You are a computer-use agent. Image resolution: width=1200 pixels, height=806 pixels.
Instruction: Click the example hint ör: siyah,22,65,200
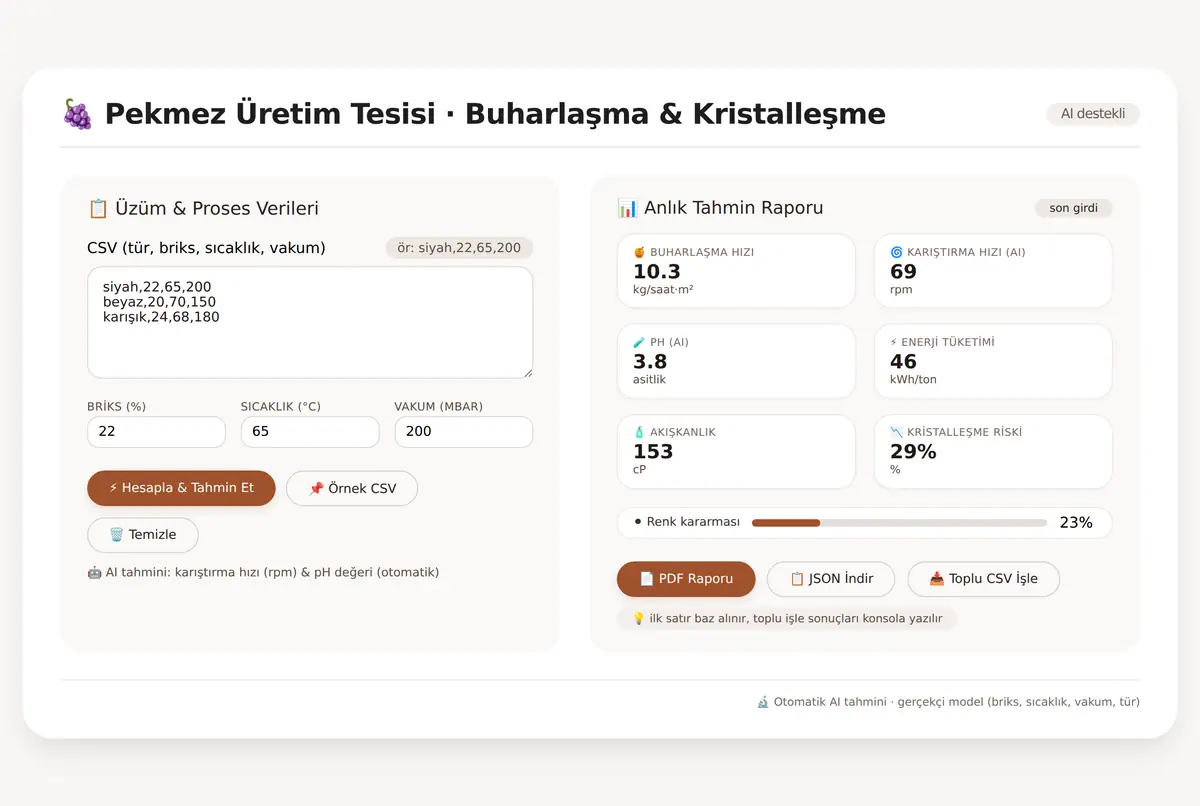(459, 248)
